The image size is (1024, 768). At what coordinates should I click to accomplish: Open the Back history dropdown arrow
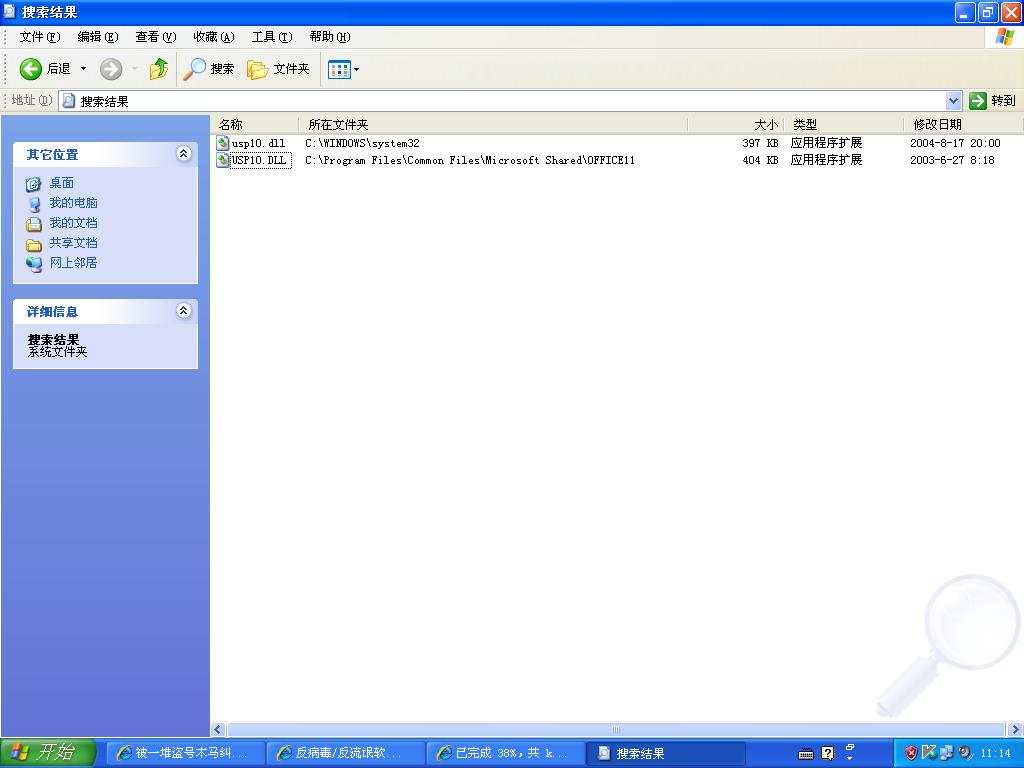click(x=83, y=69)
